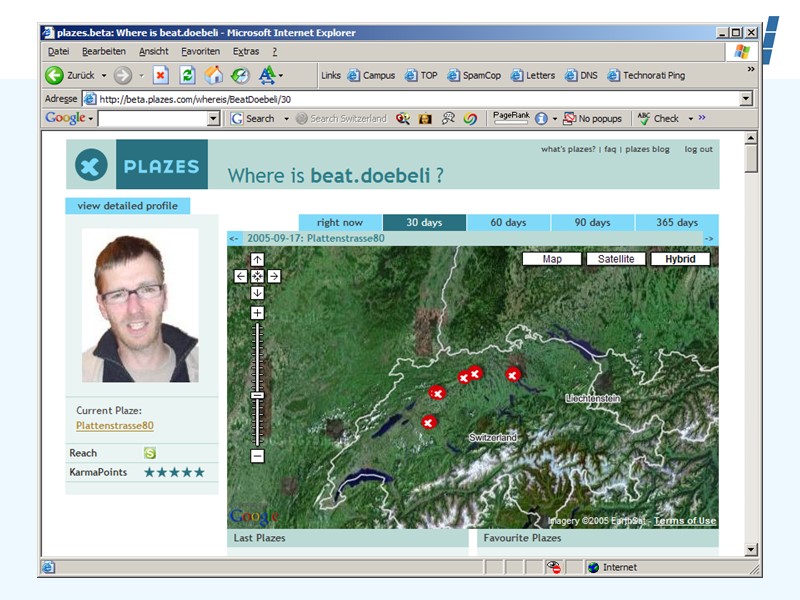Screen dimensions: 800x600
Task: Re-center map using the center pan button
Action: (257, 276)
